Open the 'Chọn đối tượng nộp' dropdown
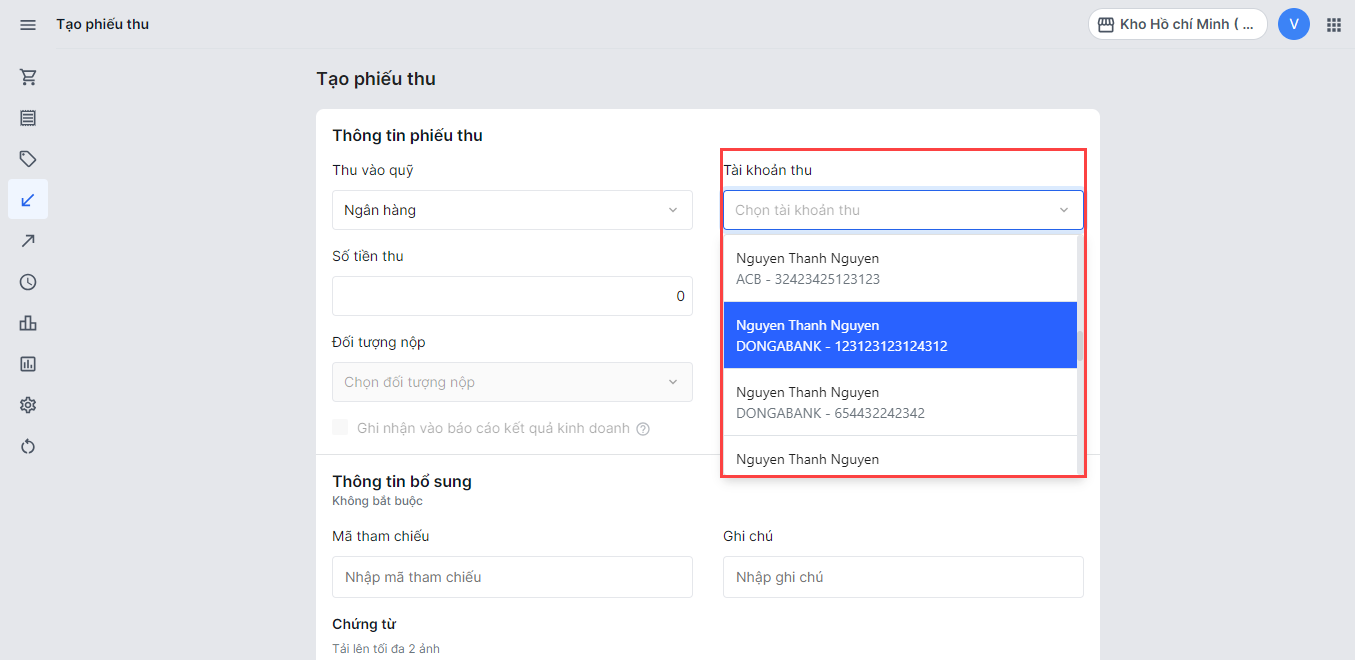Viewport: 1355px width, 660px height. click(512, 382)
